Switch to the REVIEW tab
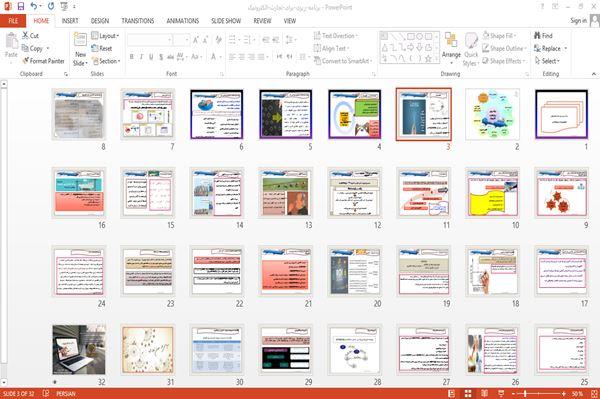Screen dimensions: 600x399 pos(262,21)
